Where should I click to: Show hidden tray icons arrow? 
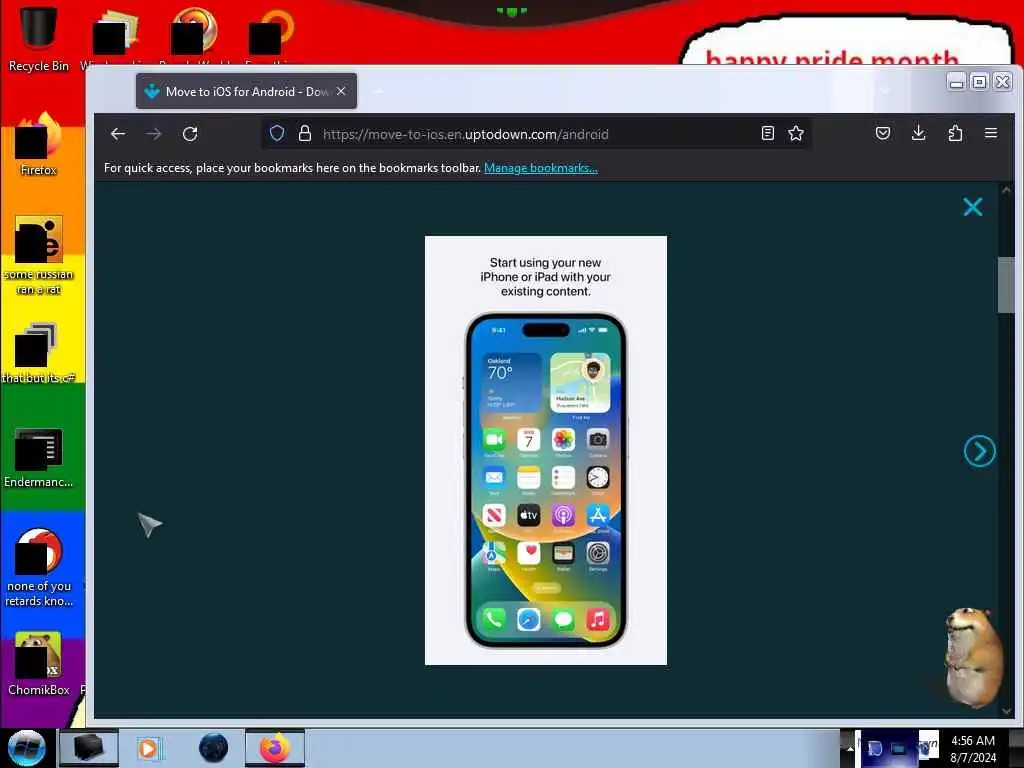click(849, 748)
